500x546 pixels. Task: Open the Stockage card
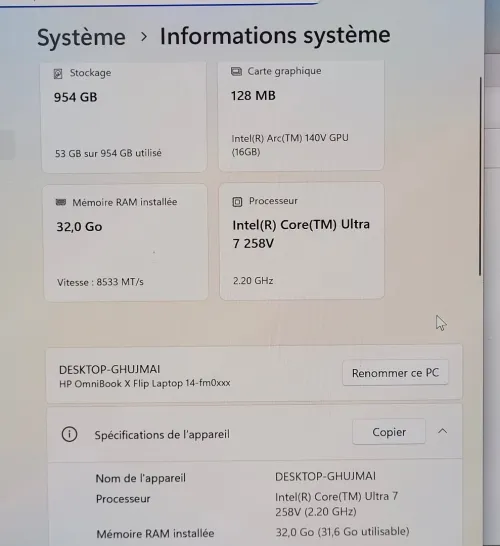(x=124, y=117)
